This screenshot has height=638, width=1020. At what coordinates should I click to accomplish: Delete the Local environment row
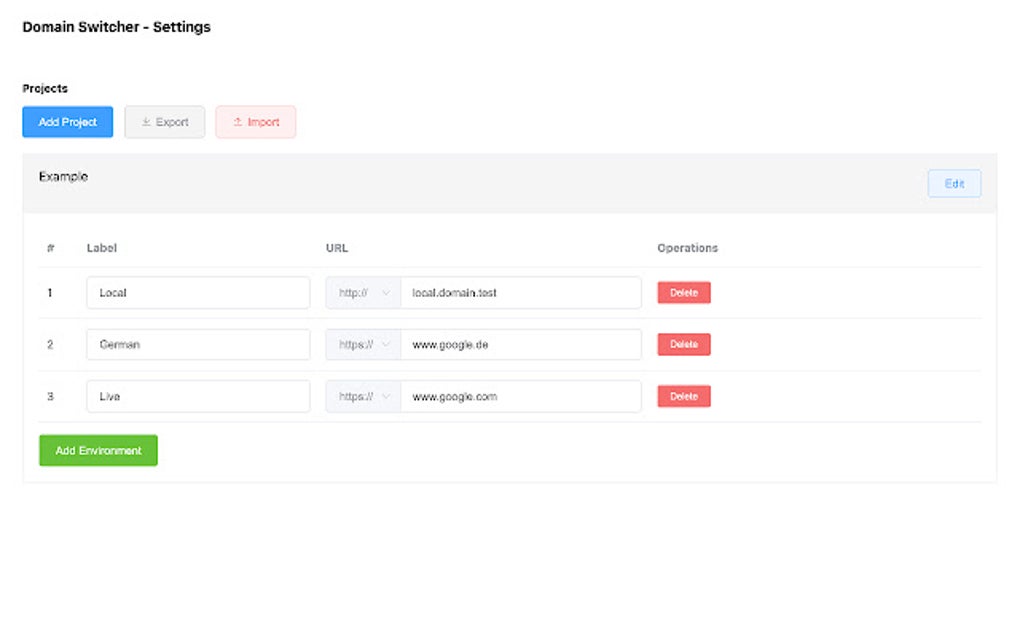click(x=683, y=292)
